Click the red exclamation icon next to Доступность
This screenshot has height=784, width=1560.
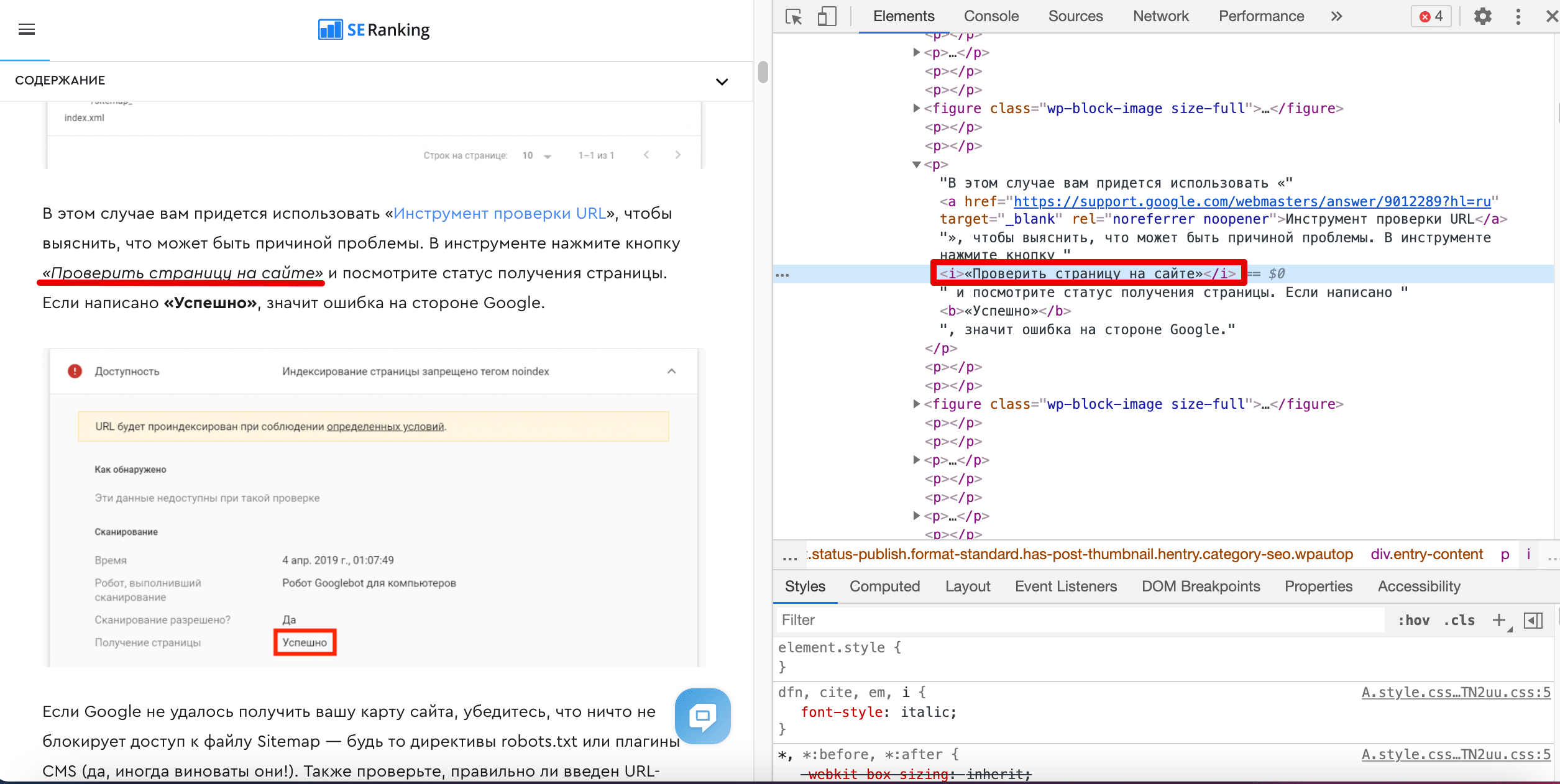(x=75, y=371)
